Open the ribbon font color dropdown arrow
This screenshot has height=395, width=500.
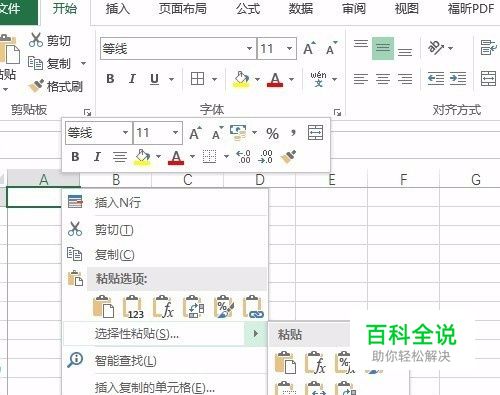(x=292, y=79)
